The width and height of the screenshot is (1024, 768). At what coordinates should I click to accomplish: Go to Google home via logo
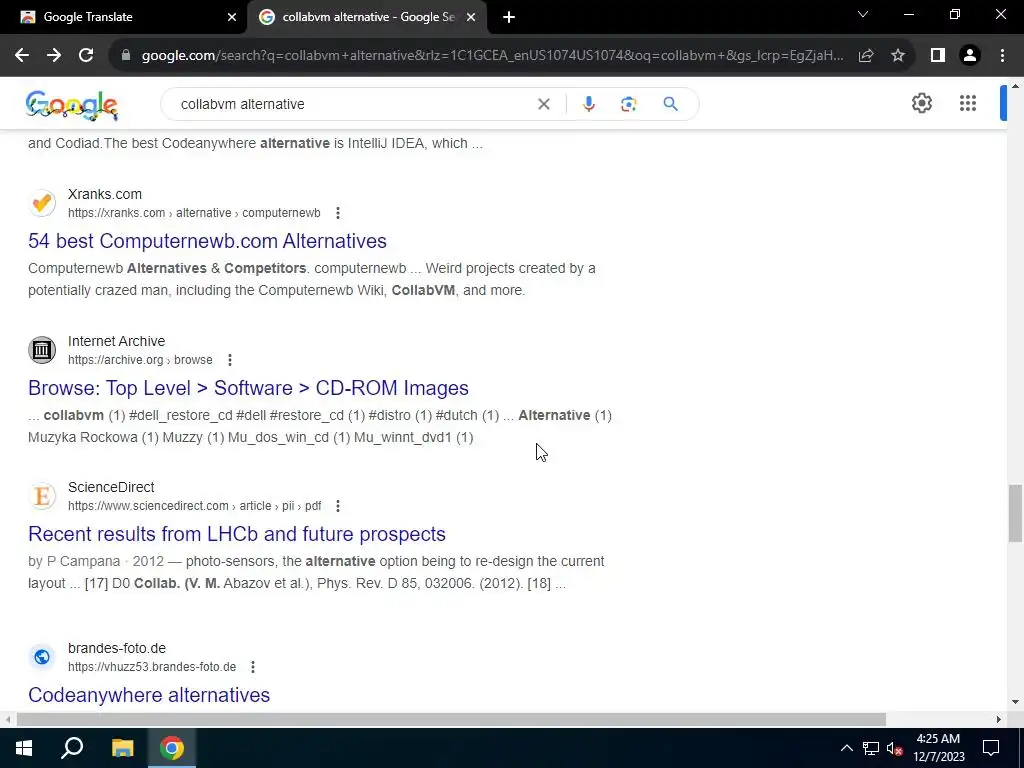pyautogui.click(x=72, y=105)
